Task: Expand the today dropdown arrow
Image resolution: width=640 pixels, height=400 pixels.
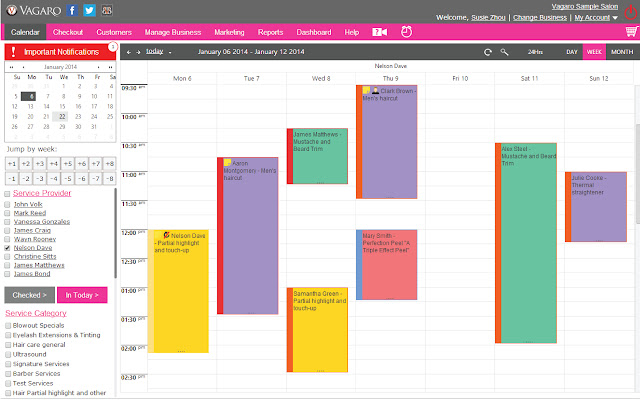Action: click(170, 52)
